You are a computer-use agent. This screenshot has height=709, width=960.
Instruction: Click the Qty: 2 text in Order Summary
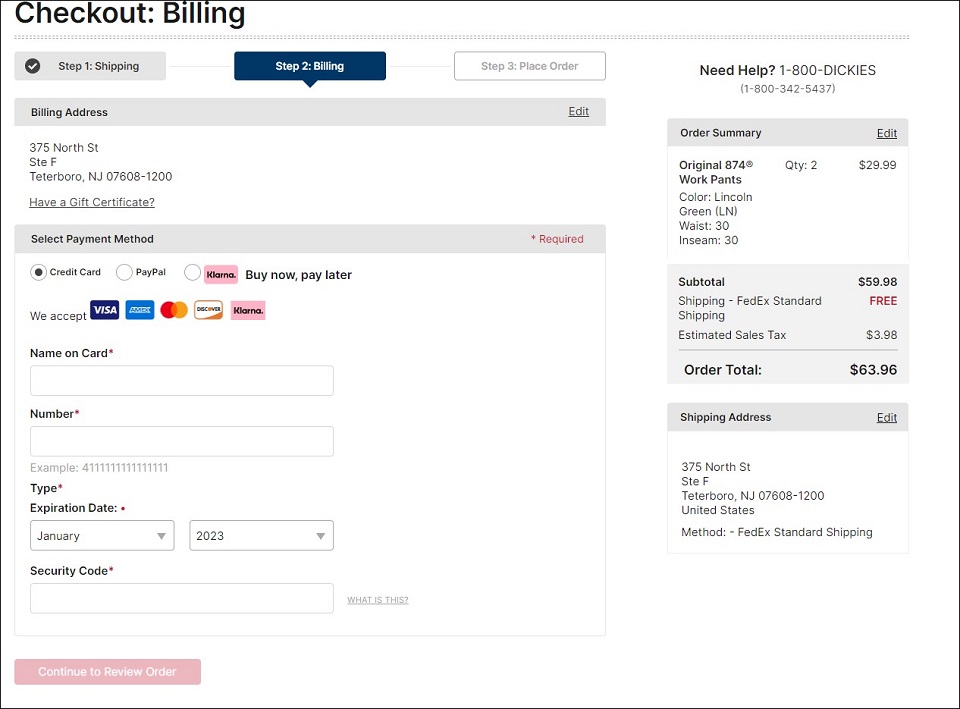tap(801, 165)
